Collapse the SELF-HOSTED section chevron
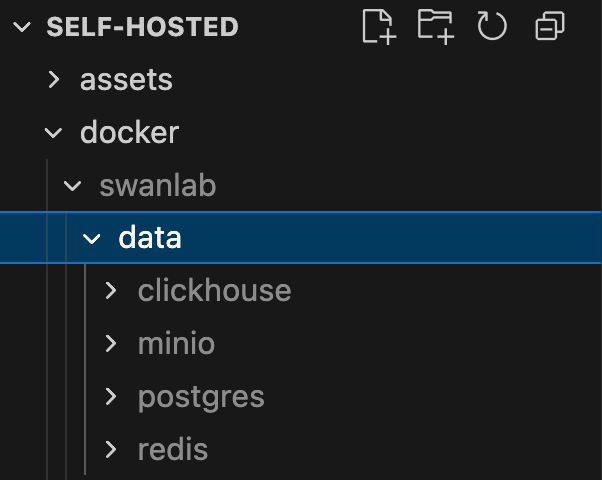The width and height of the screenshot is (602, 480). tap(22, 27)
